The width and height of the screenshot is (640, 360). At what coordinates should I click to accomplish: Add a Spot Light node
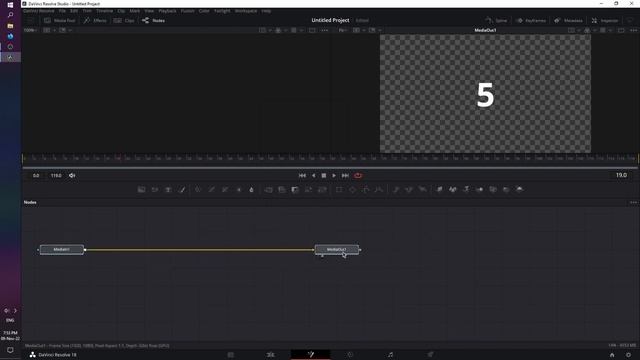[x=506, y=189]
